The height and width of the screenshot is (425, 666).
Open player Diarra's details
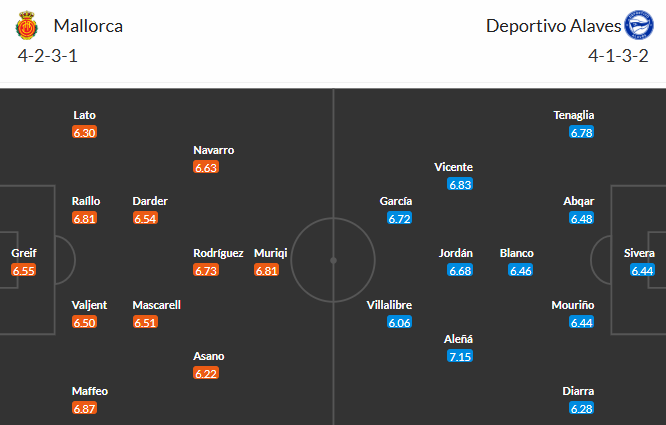pos(580,391)
